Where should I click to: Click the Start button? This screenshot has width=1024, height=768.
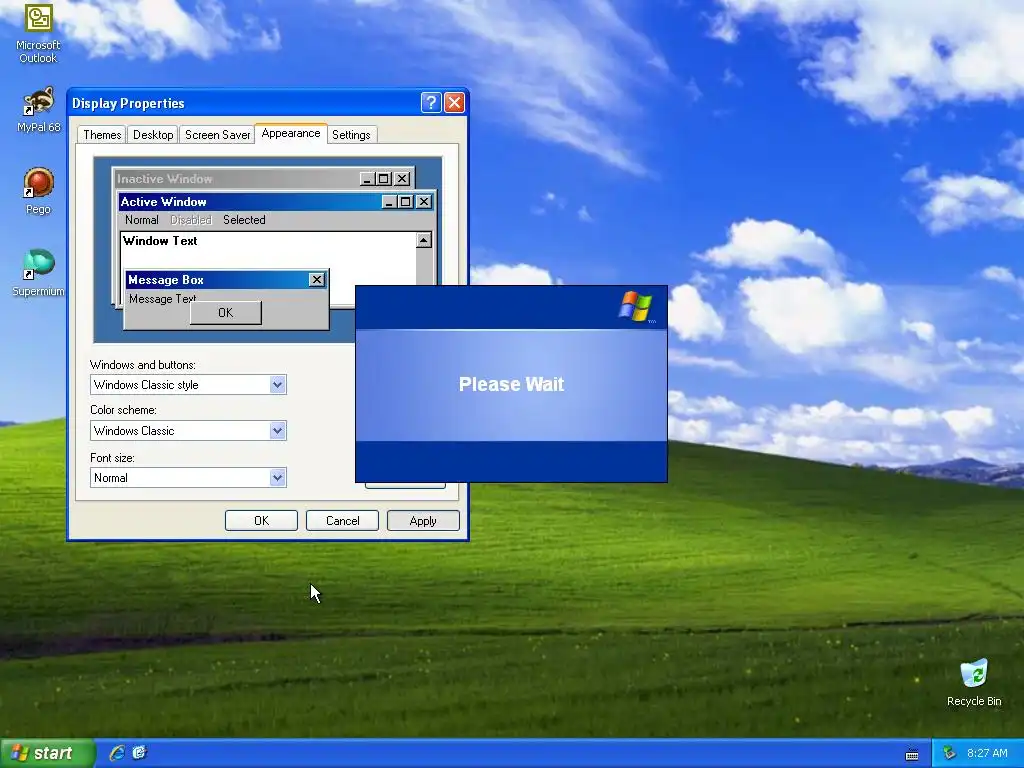pyautogui.click(x=47, y=753)
